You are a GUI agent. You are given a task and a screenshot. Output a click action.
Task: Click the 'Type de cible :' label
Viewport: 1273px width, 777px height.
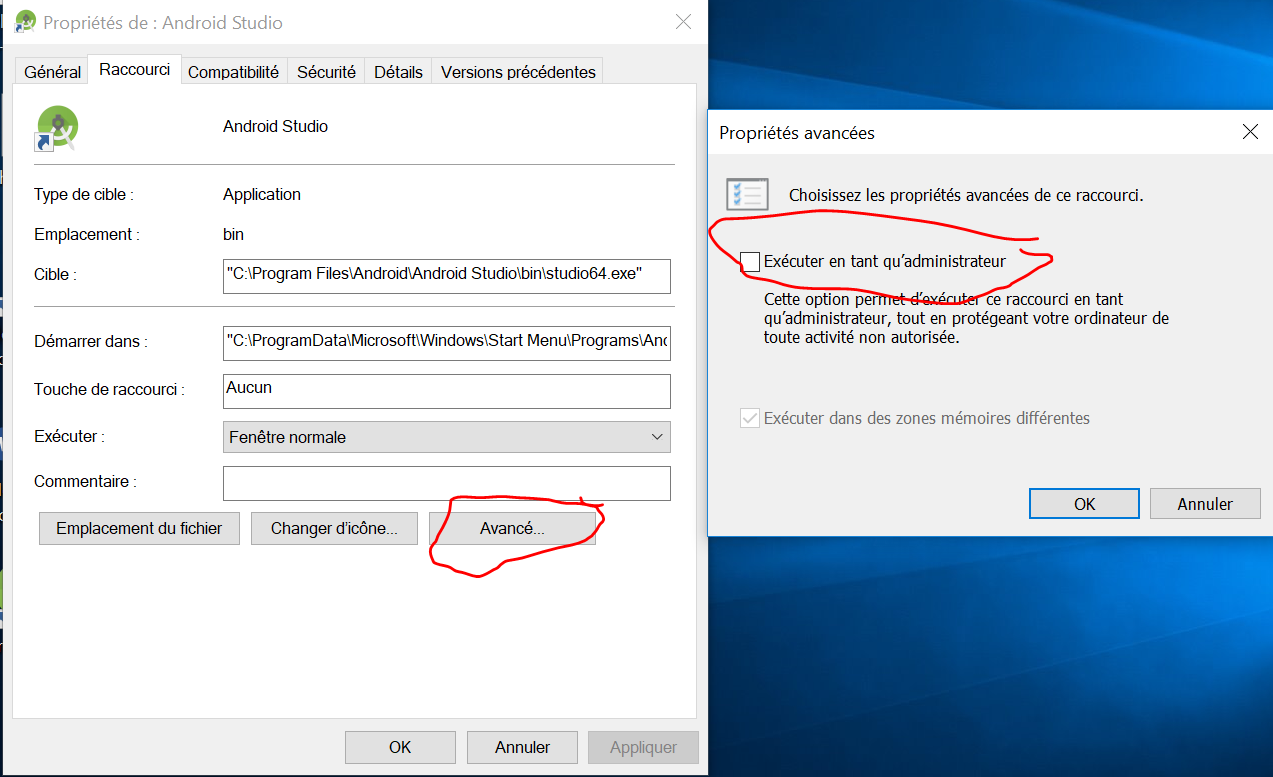tap(84, 194)
